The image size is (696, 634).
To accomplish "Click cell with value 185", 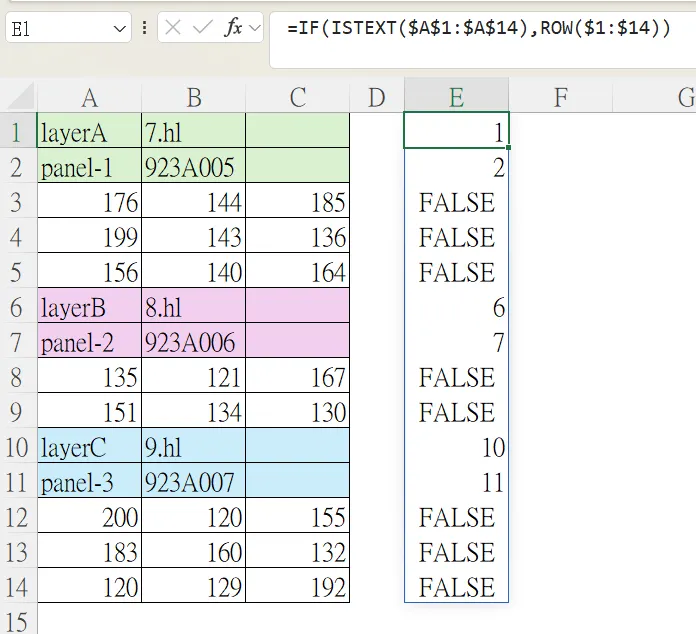I will (297, 201).
